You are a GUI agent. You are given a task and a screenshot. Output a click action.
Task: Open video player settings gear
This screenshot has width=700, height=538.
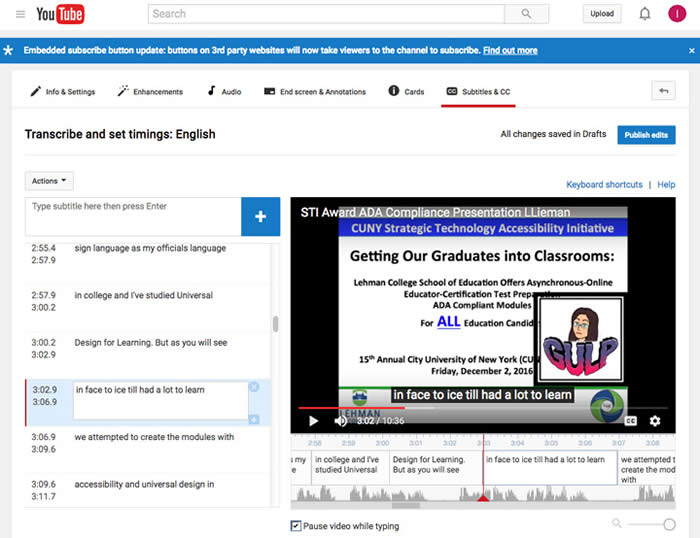click(x=655, y=421)
